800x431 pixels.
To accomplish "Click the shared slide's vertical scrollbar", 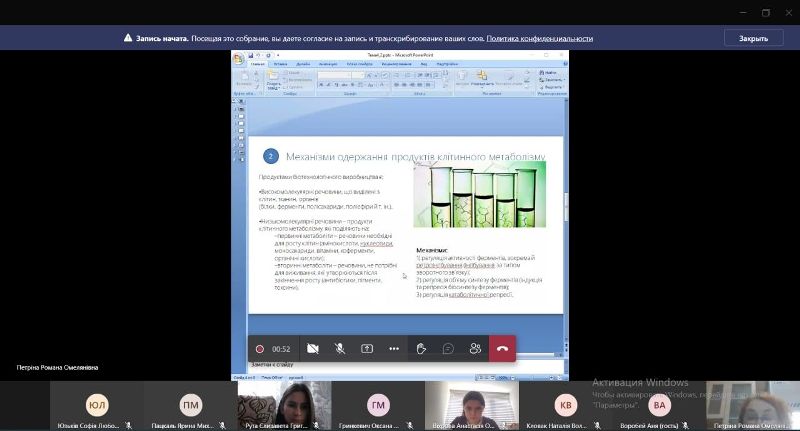I will (x=566, y=200).
